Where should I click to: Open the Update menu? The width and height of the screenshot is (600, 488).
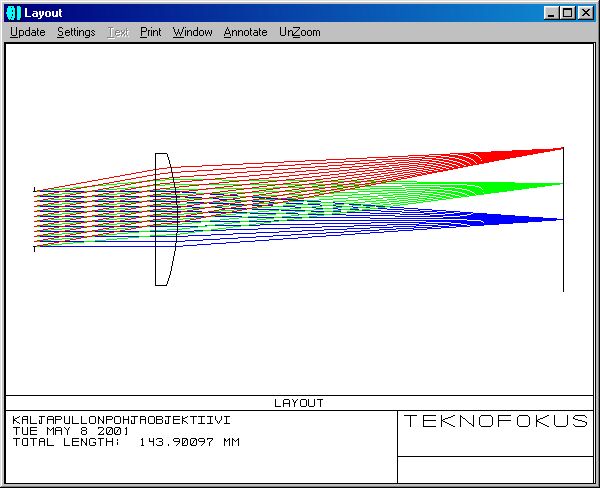click(x=27, y=32)
